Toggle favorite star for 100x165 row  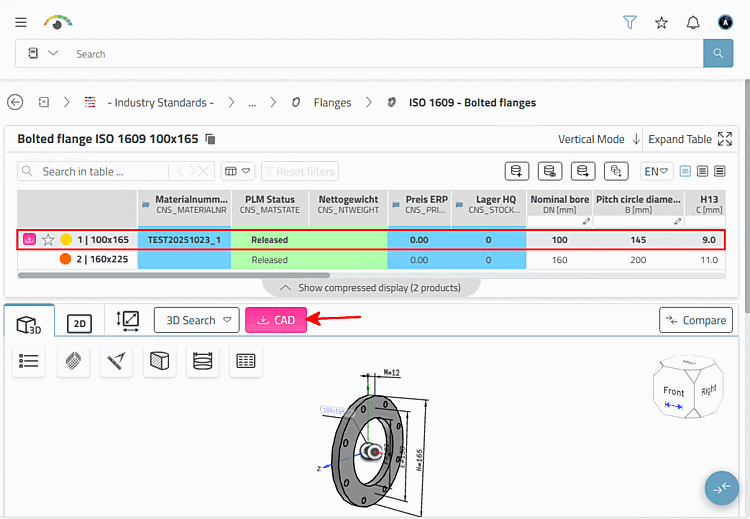pyautogui.click(x=48, y=240)
